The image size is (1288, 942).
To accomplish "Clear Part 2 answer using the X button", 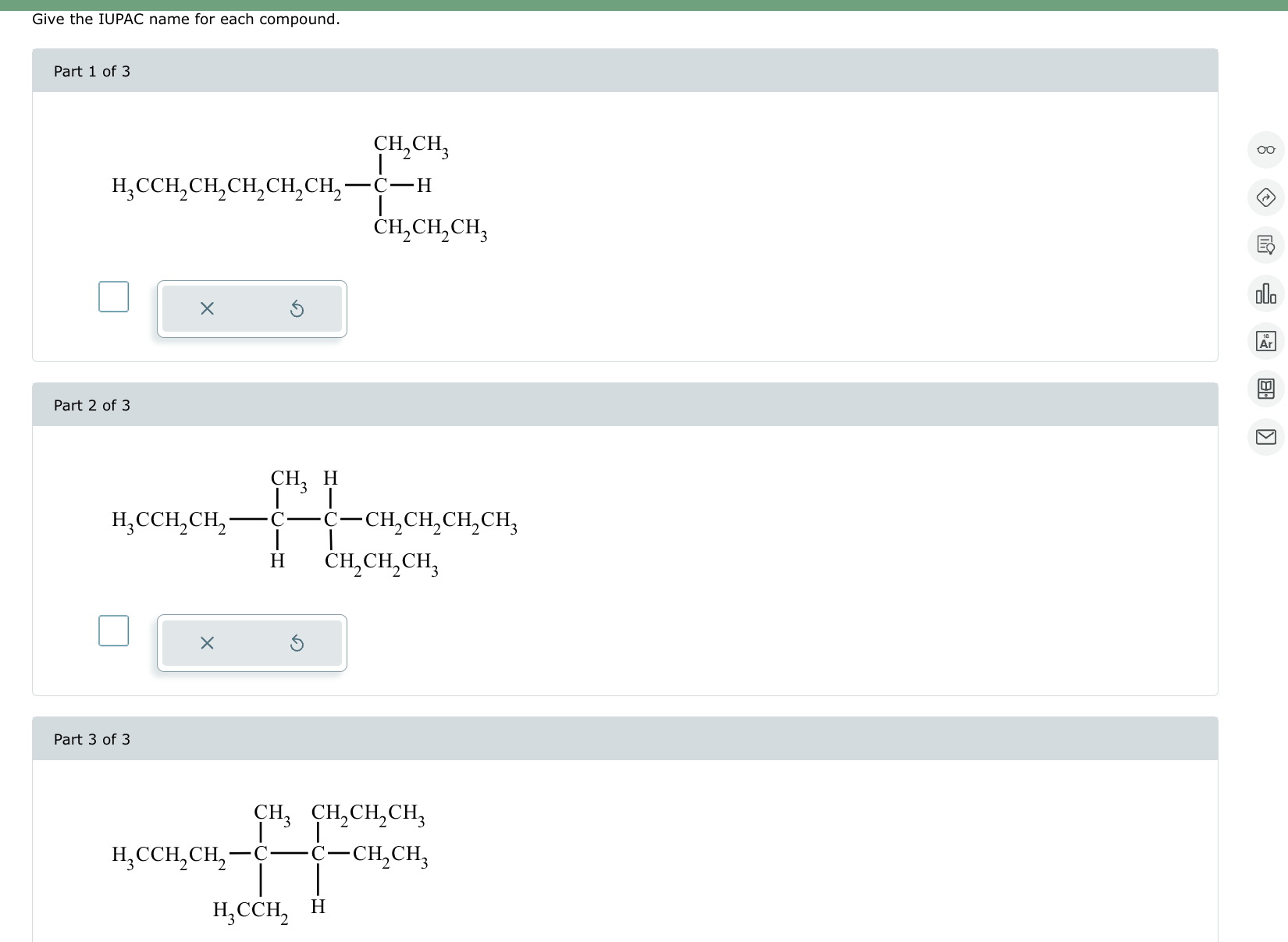I will (x=206, y=642).
